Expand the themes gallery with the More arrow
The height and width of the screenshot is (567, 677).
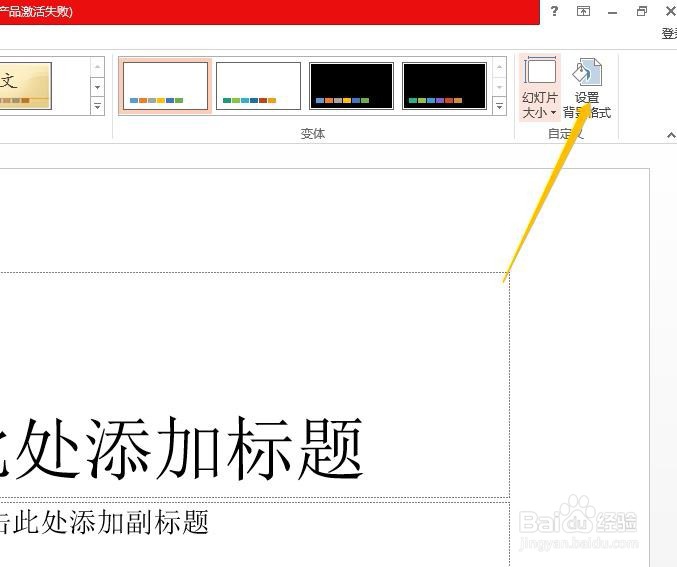point(97,106)
